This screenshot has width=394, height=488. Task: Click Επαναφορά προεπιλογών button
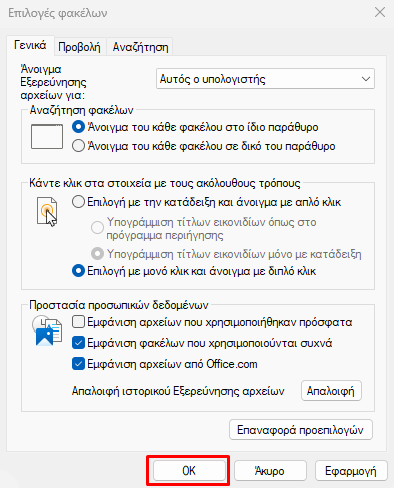click(x=301, y=430)
